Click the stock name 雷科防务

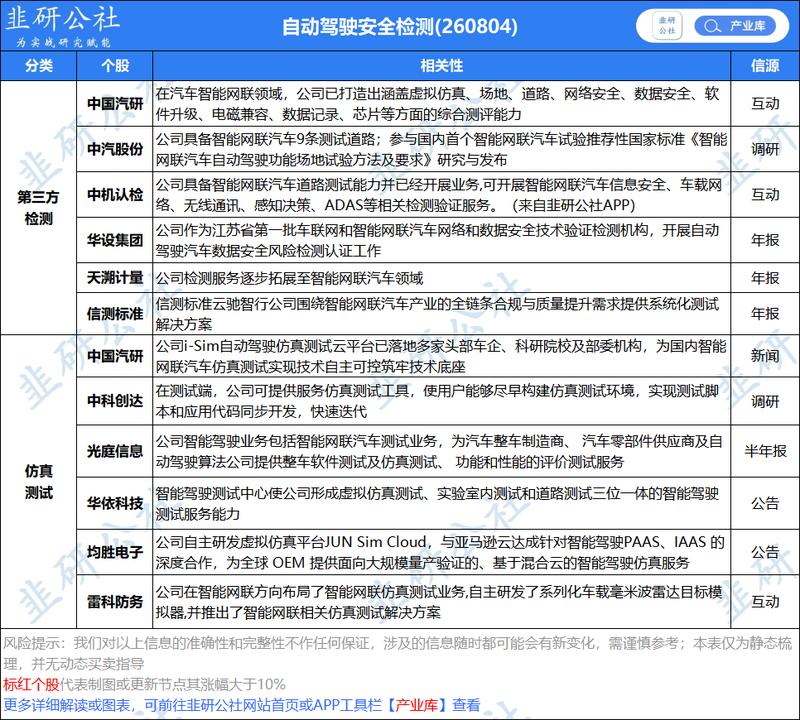(115, 601)
